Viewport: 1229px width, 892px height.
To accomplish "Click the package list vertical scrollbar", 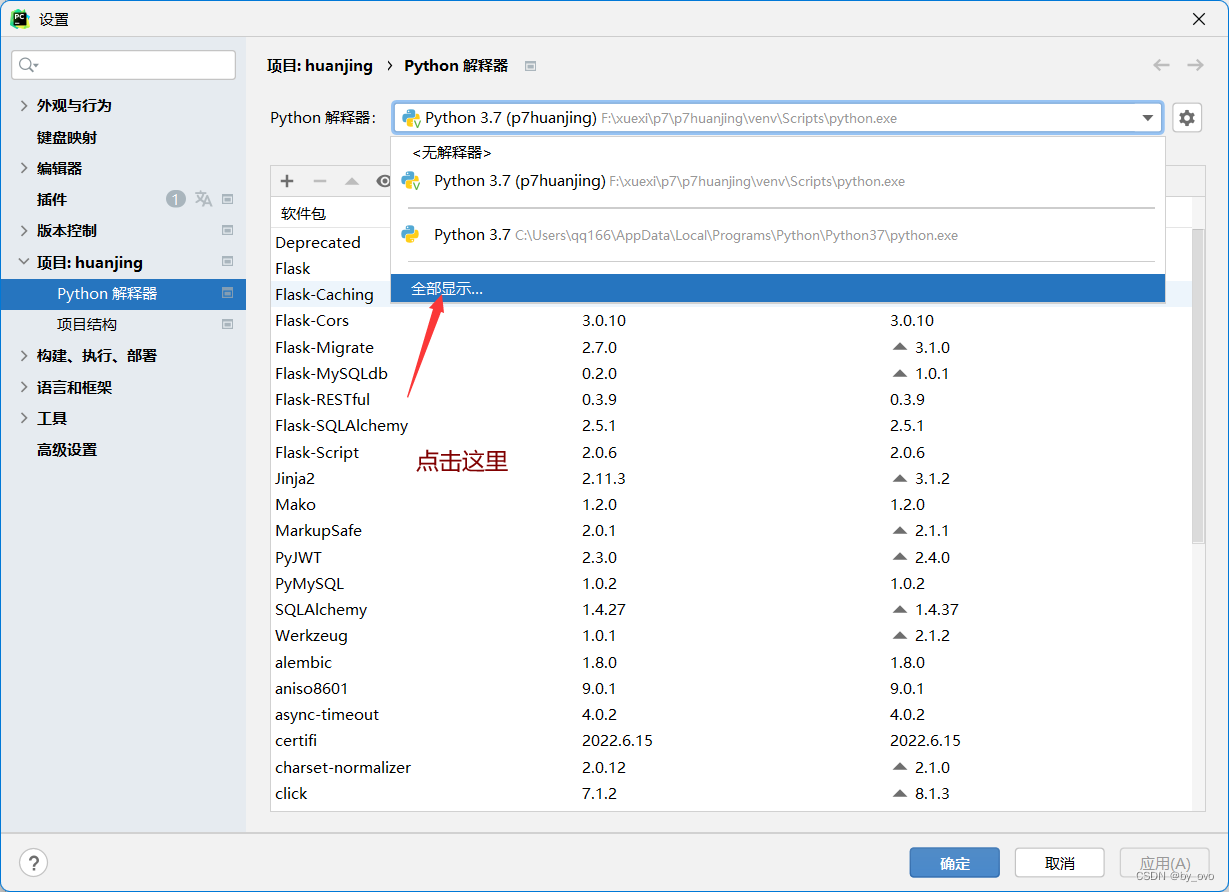I will tap(1198, 385).
